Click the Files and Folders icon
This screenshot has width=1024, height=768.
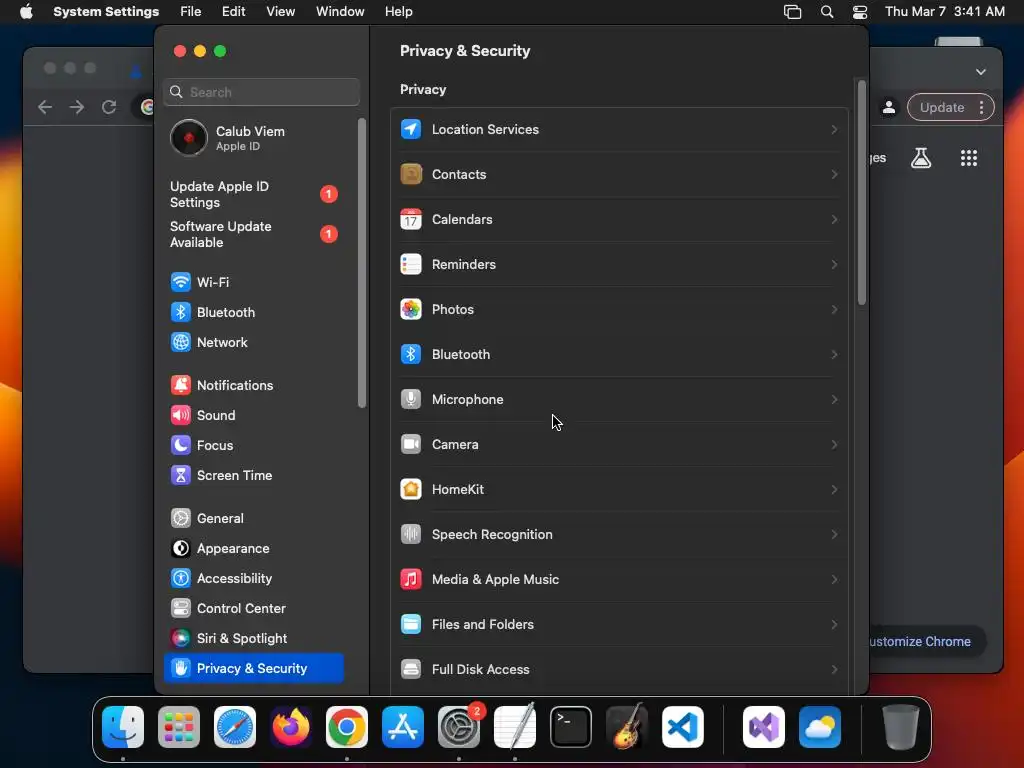411,624
